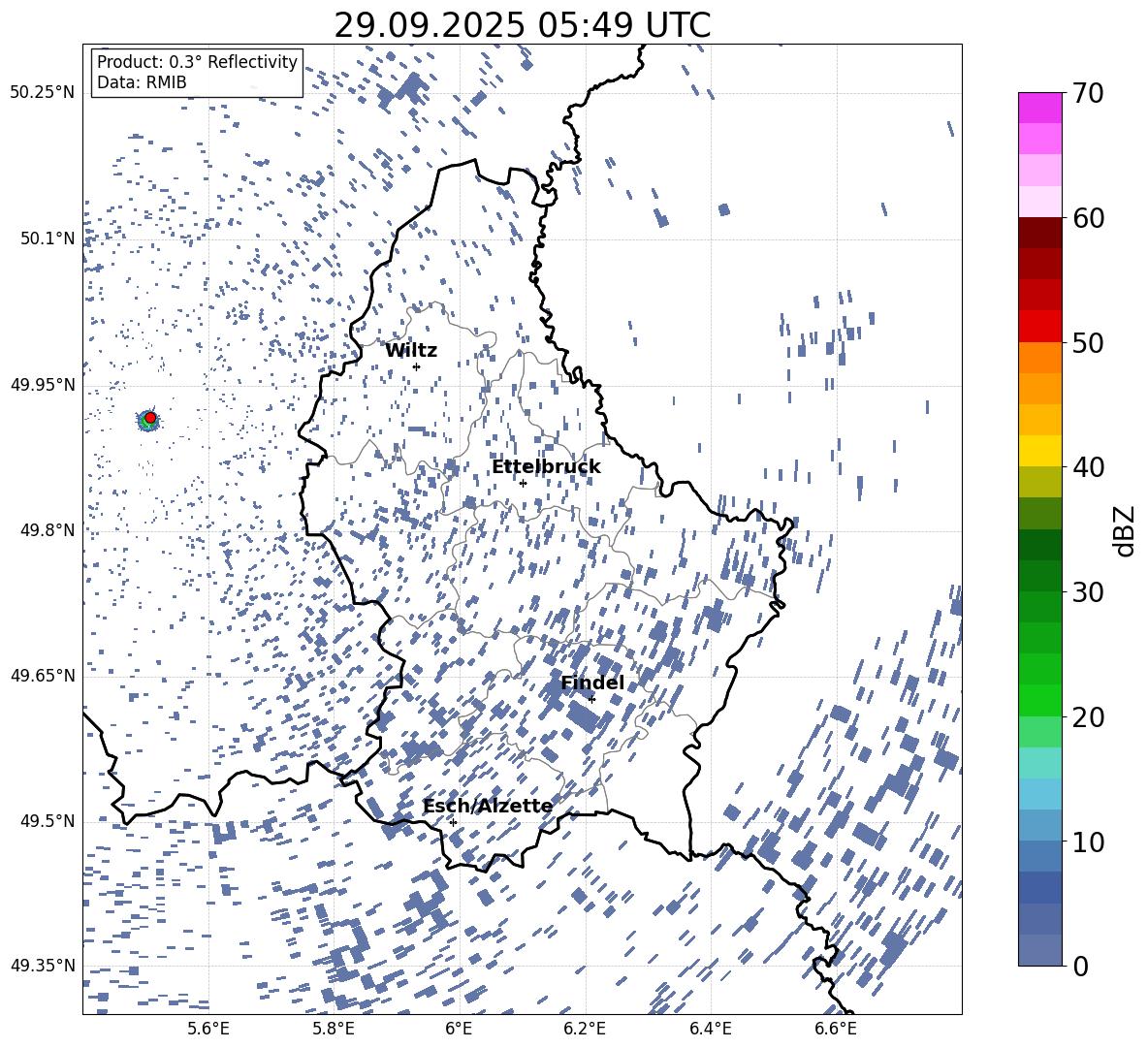Click the 5.8°E longitude label
This screenshot has width=1148, height=1048.
tap(334, 1029)
